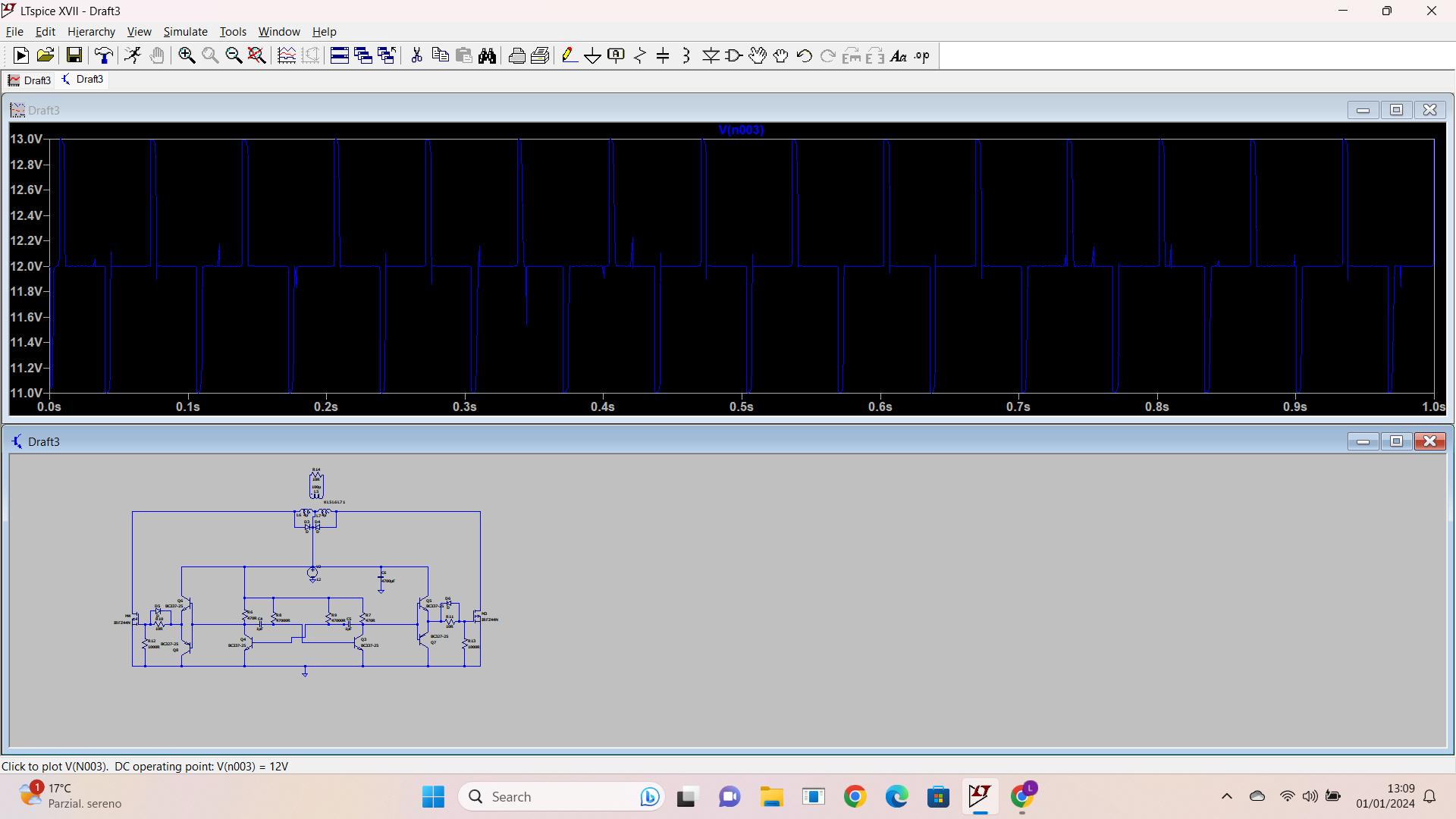Click the V(n003) trace label
Viewport: 1456px width, 819px height.
pos(741,130)
